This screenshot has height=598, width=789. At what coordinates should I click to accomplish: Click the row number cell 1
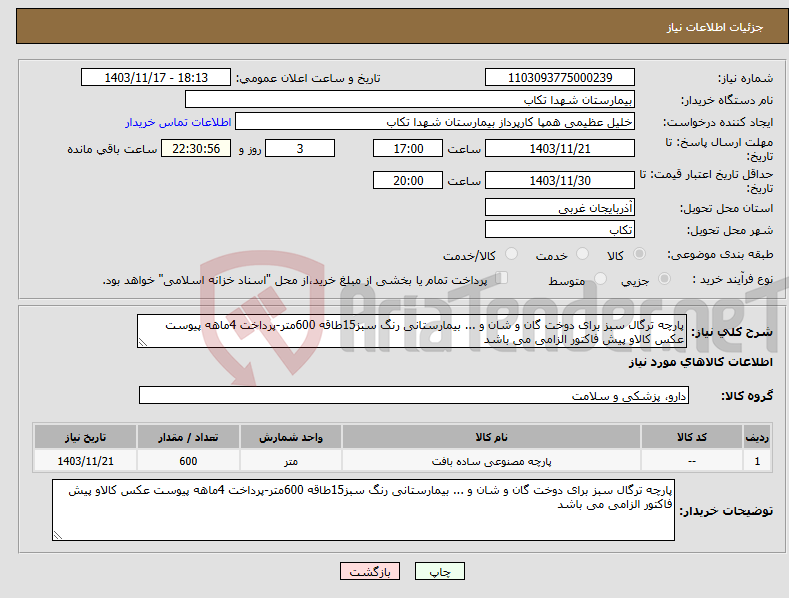(x=757, y=461)
